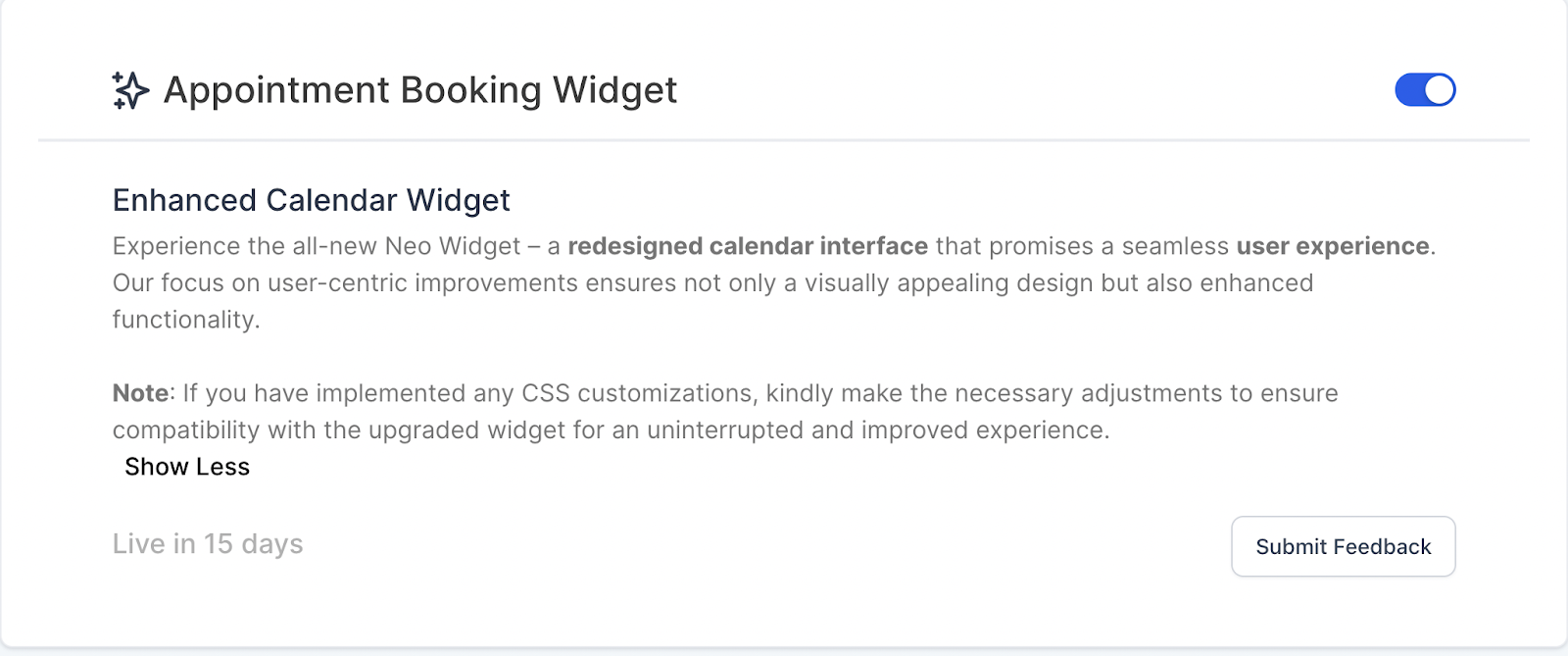Click the white knob of the blue switch
This screenshot has width=1568, height=656.
pos(1440,90)
